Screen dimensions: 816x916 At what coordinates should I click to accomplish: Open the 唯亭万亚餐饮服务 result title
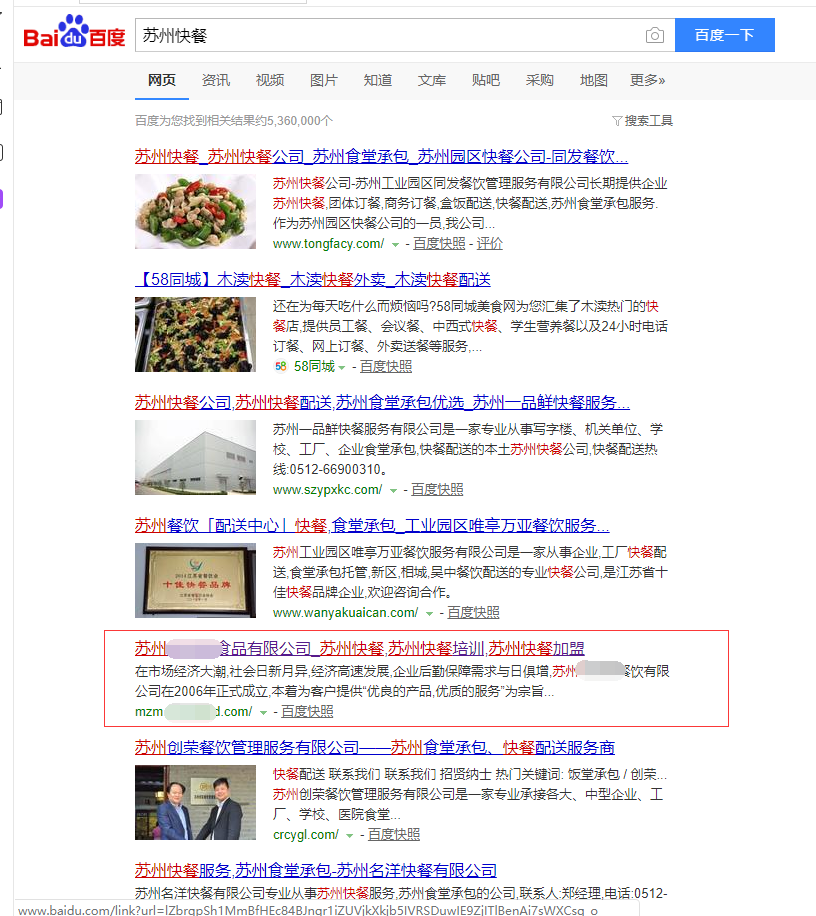pyautogui.click(x=372, y=525)
